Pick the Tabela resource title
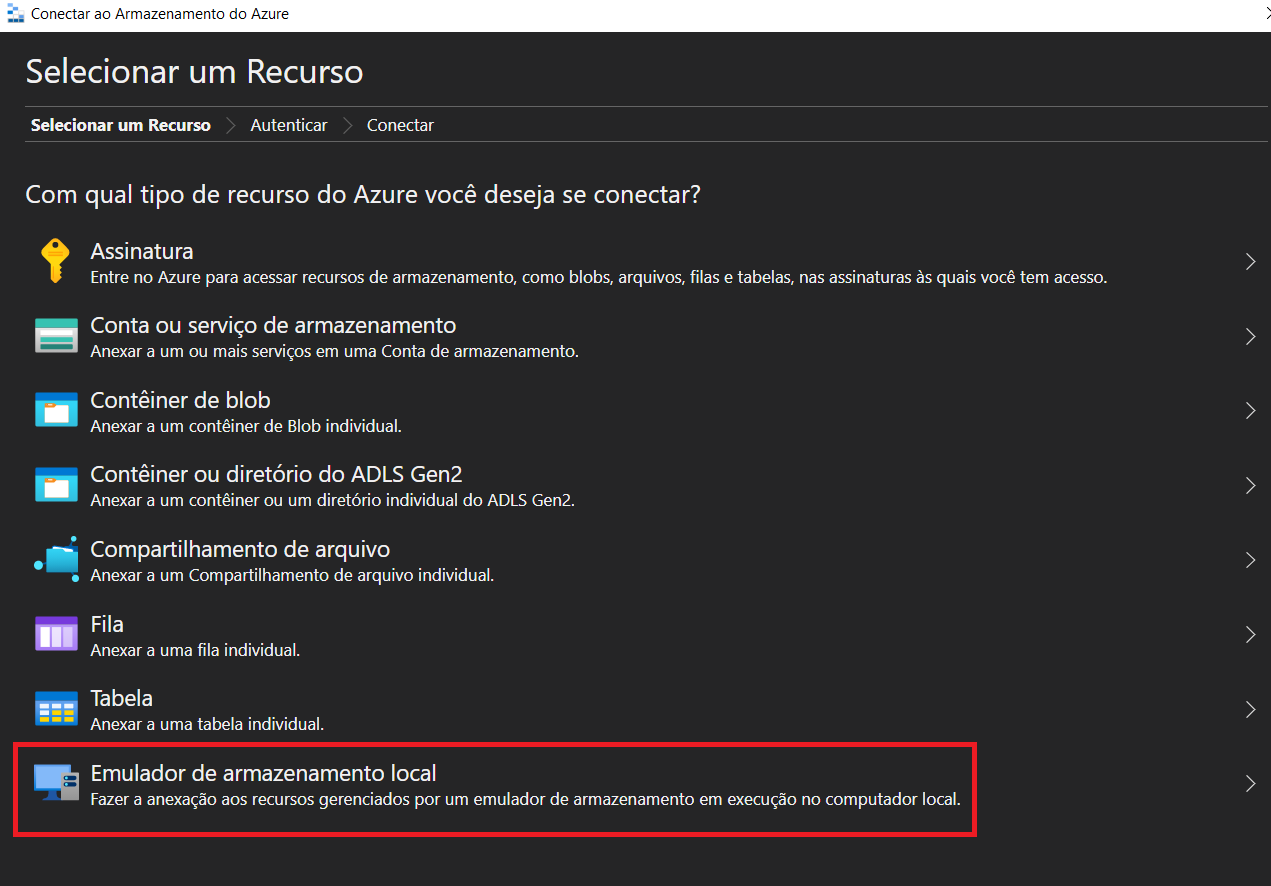 121,698
